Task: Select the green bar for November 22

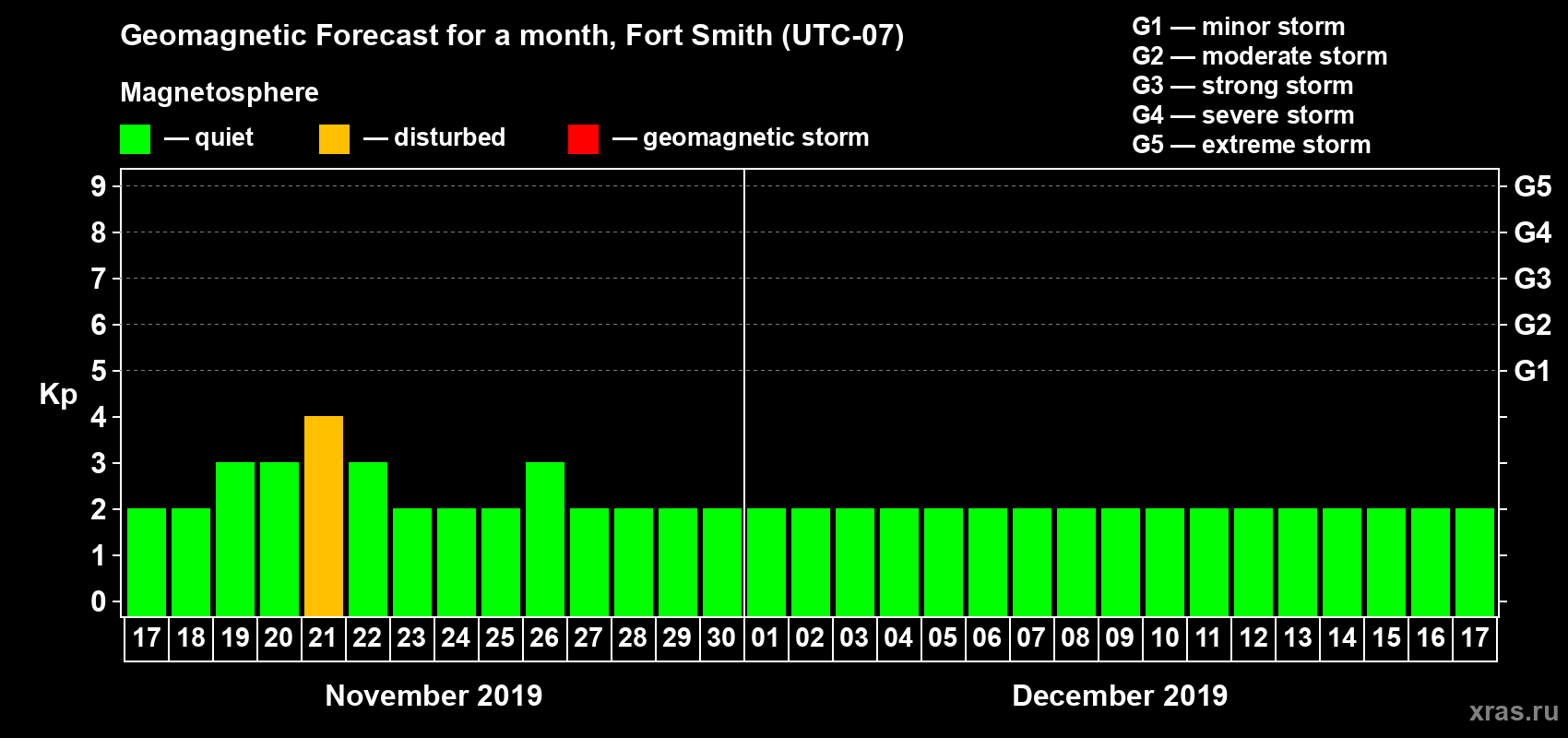Action: (x=368, y=539)
